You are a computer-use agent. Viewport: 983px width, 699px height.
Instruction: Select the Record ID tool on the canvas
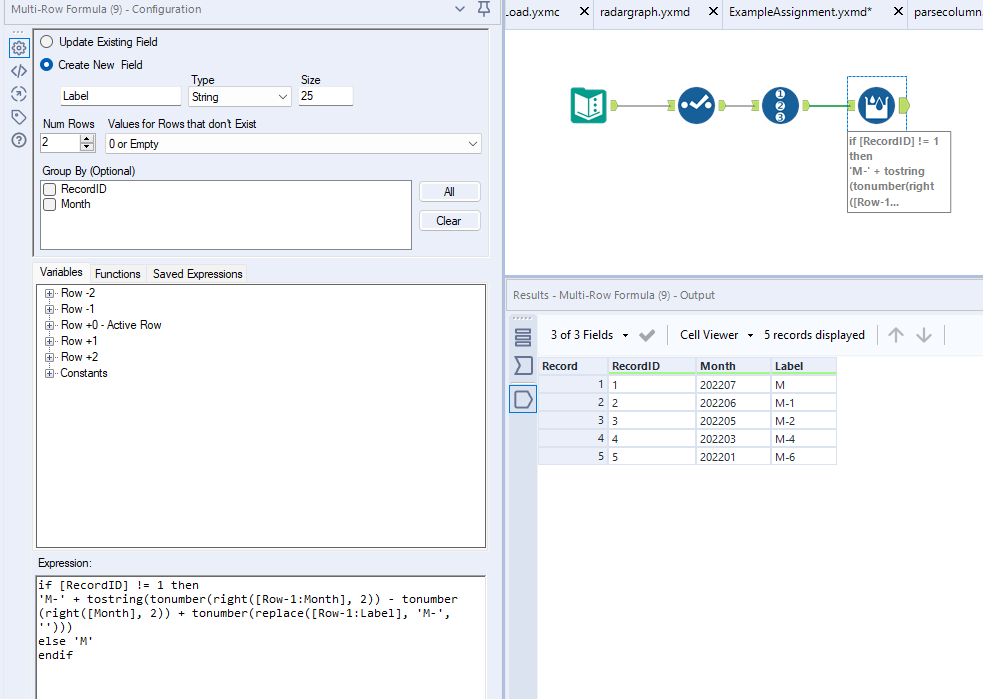pos(781,104)
